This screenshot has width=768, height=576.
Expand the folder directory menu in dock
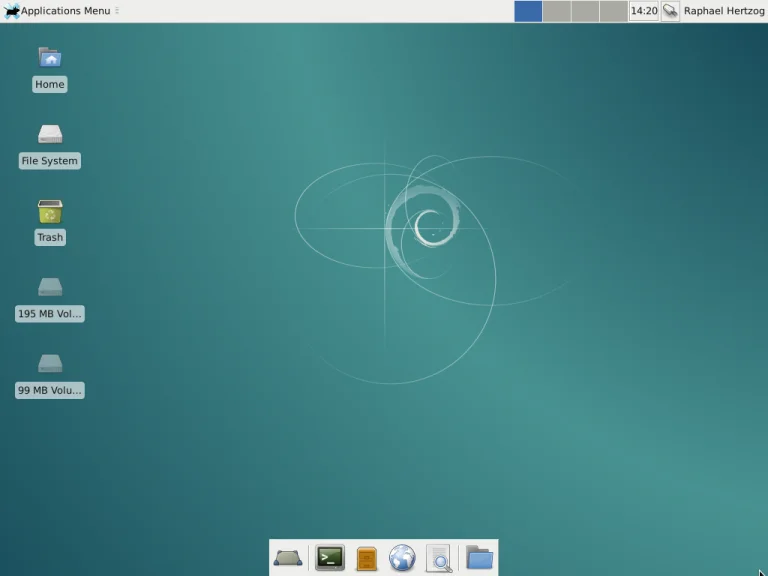479,558
